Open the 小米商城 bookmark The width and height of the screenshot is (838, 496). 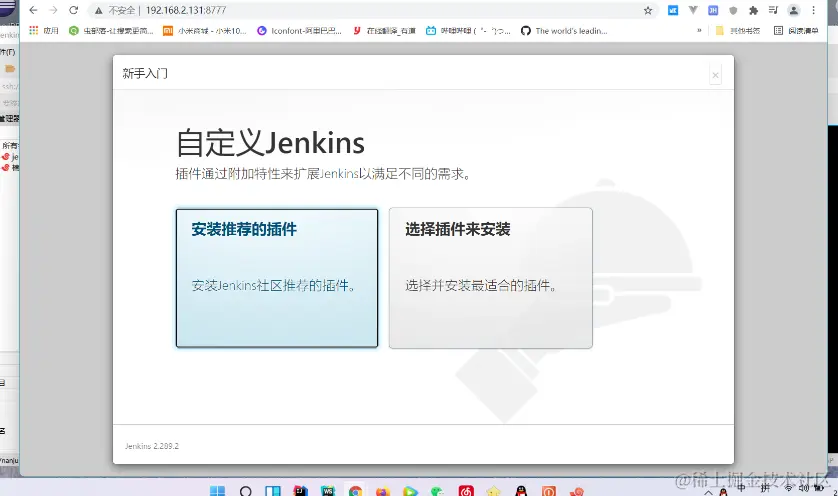(x=205, y=31)
